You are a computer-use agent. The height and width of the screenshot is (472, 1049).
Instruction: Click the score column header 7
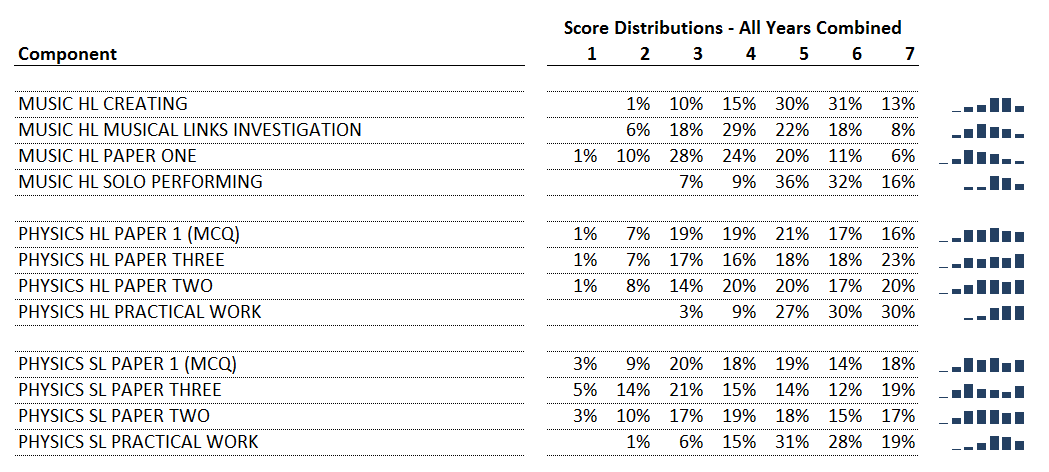[x=909, y=53]
